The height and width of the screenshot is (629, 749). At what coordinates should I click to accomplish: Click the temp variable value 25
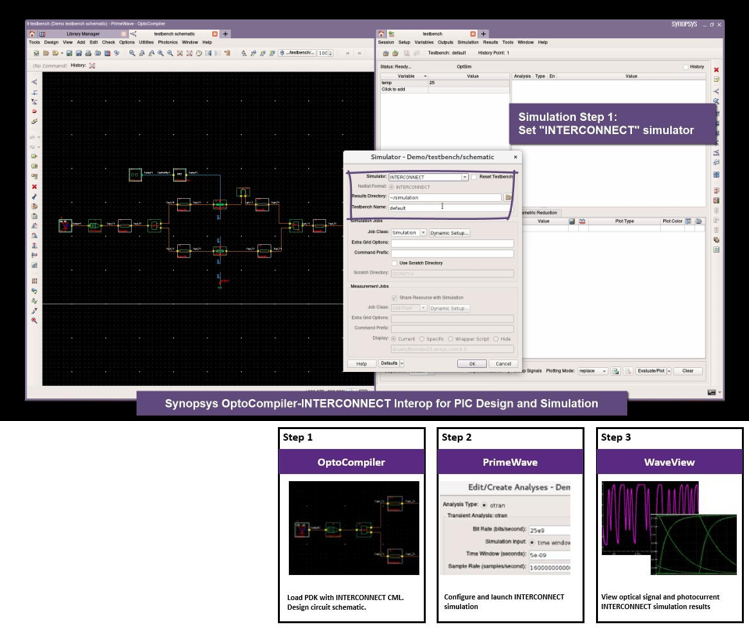pos(469,83)
